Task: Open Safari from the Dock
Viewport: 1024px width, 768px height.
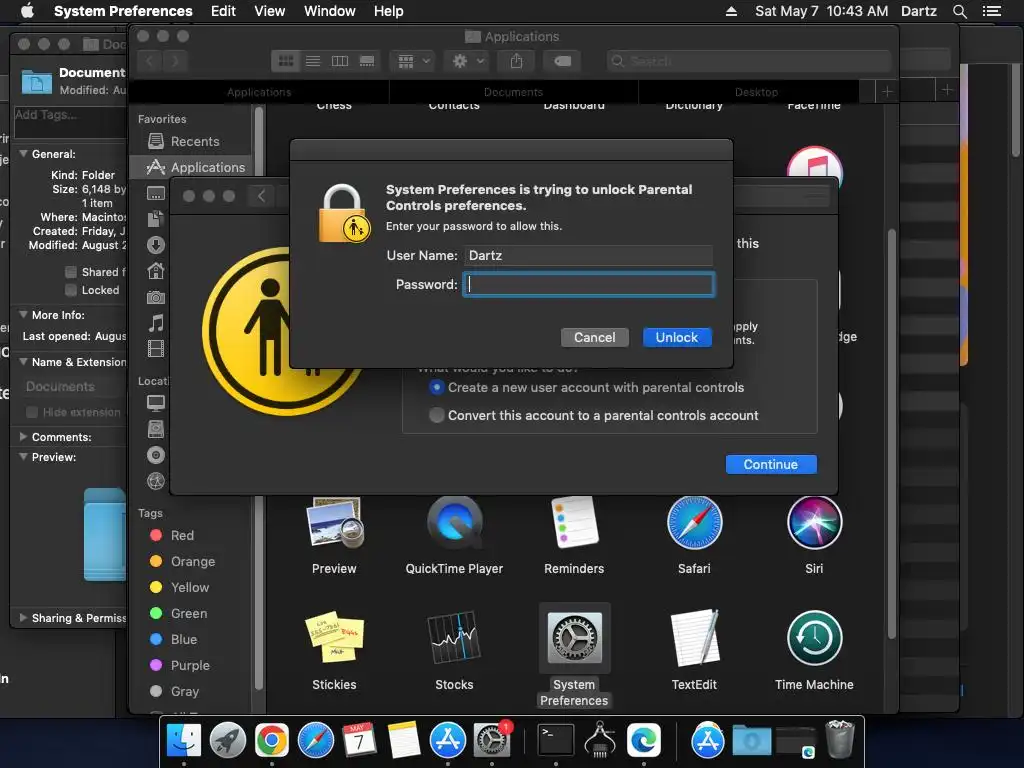Action: 315,741
